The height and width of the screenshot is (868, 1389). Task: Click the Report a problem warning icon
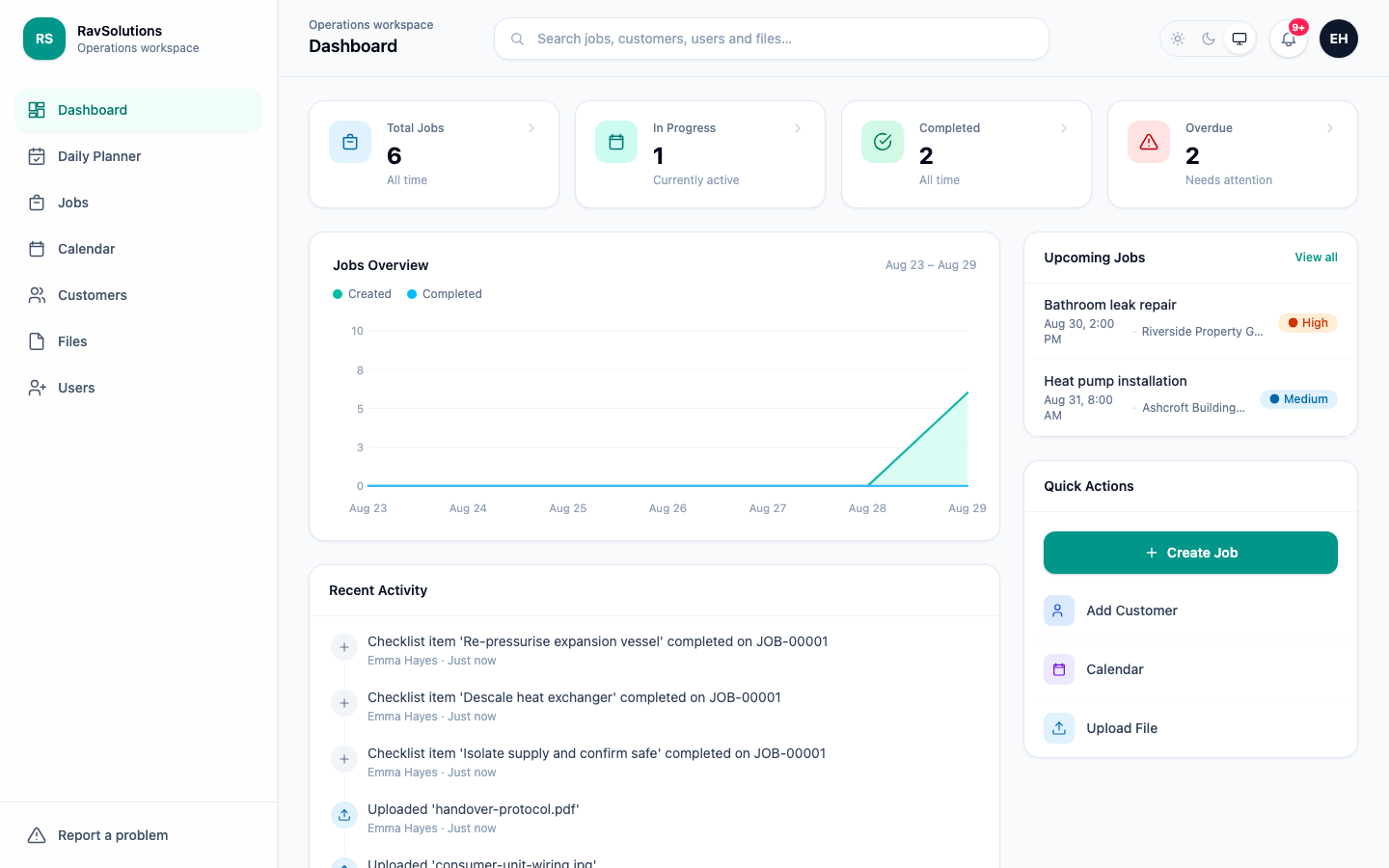click(37, 835)
